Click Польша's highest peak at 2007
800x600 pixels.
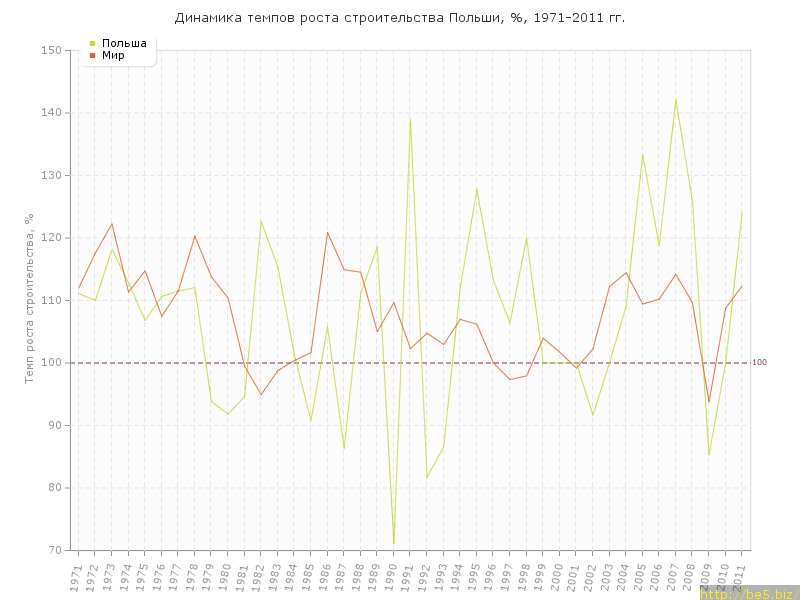click(x=676, y=100)
